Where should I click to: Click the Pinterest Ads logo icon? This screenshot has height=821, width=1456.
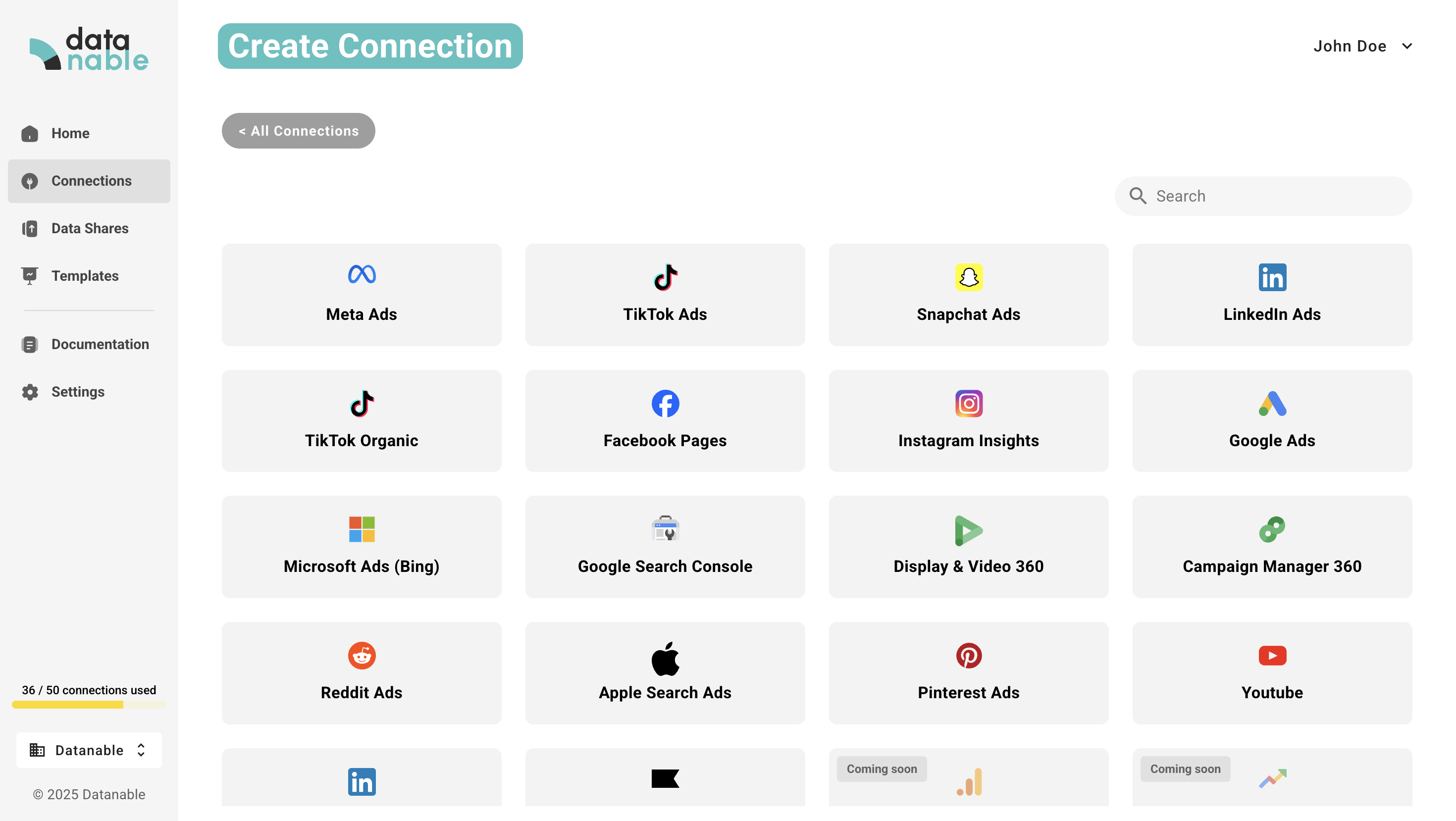(968, 656)
